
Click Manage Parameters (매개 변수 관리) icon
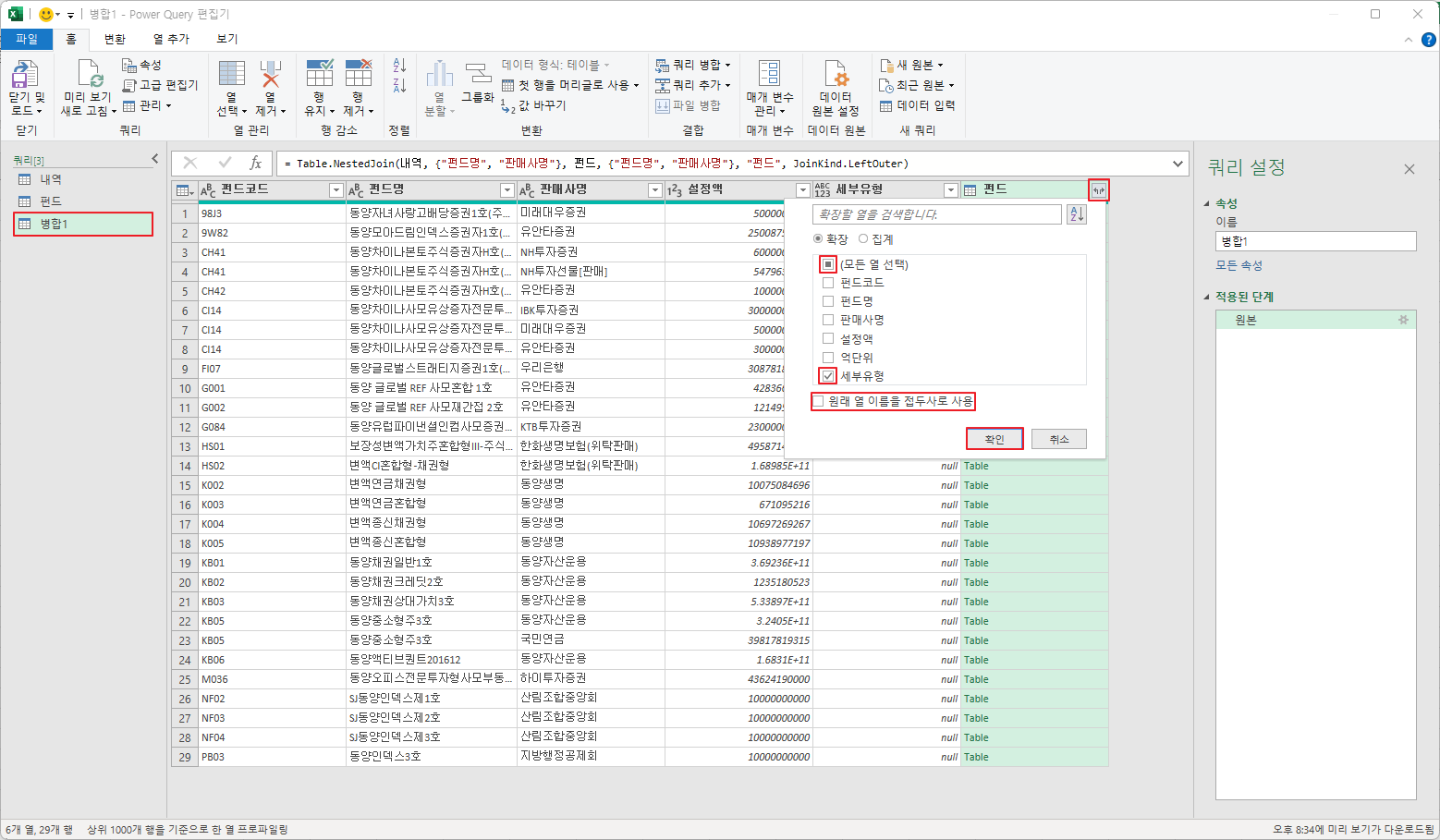[x=769, y=74]
